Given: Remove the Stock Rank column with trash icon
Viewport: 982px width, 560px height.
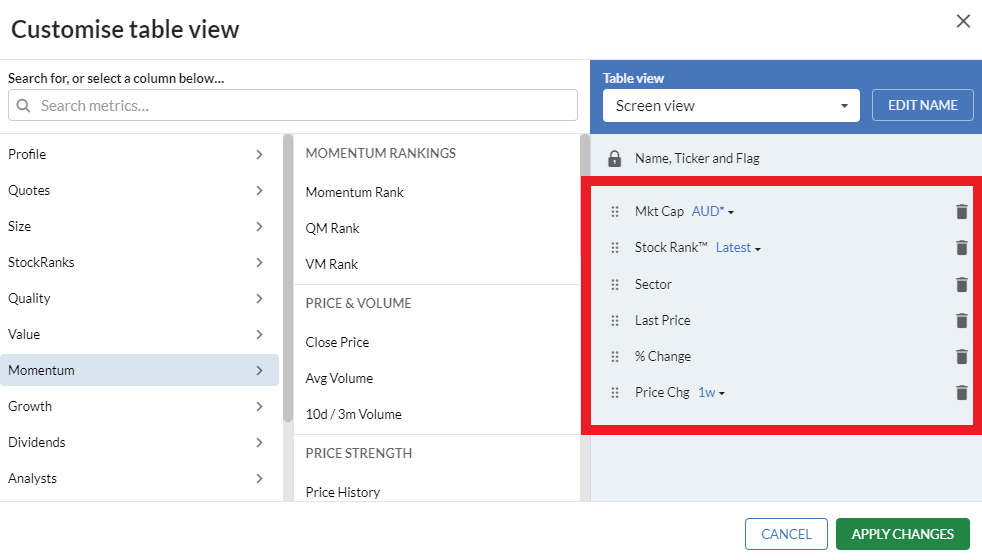Looking at the screenshot, I should 961,248.
